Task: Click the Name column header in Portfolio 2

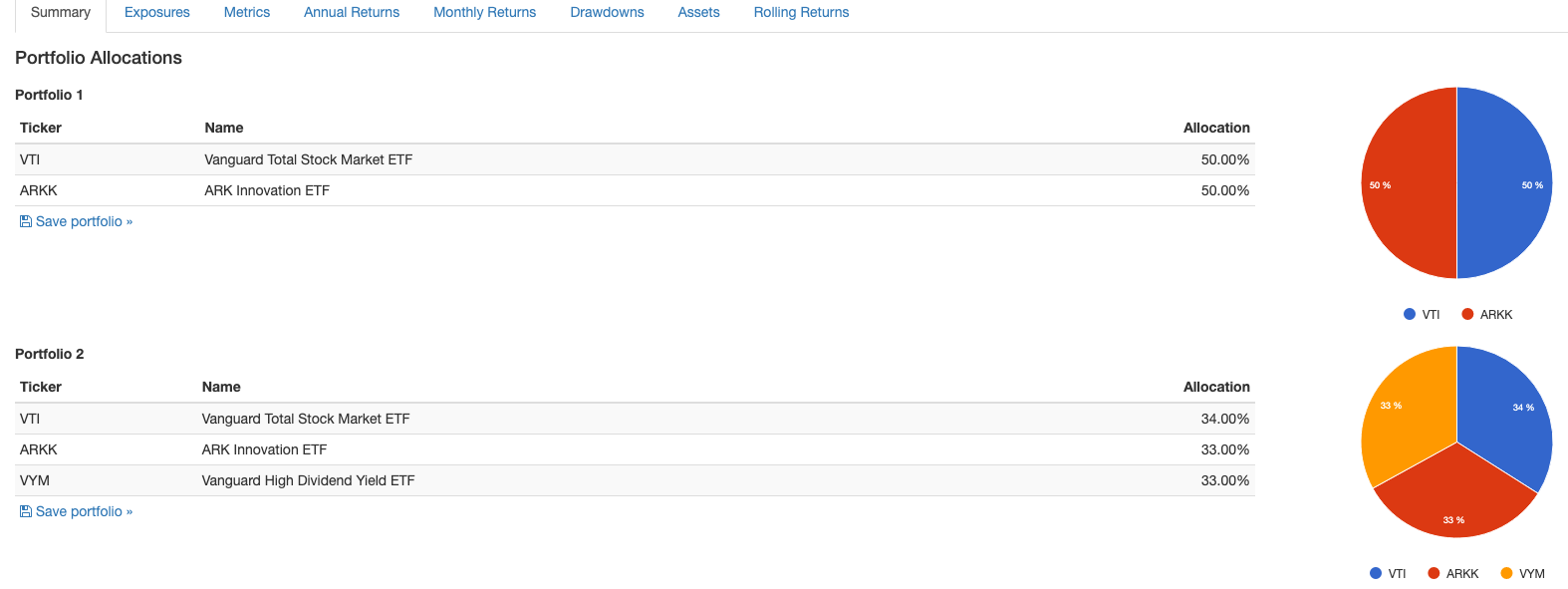Action: [221, 387]
